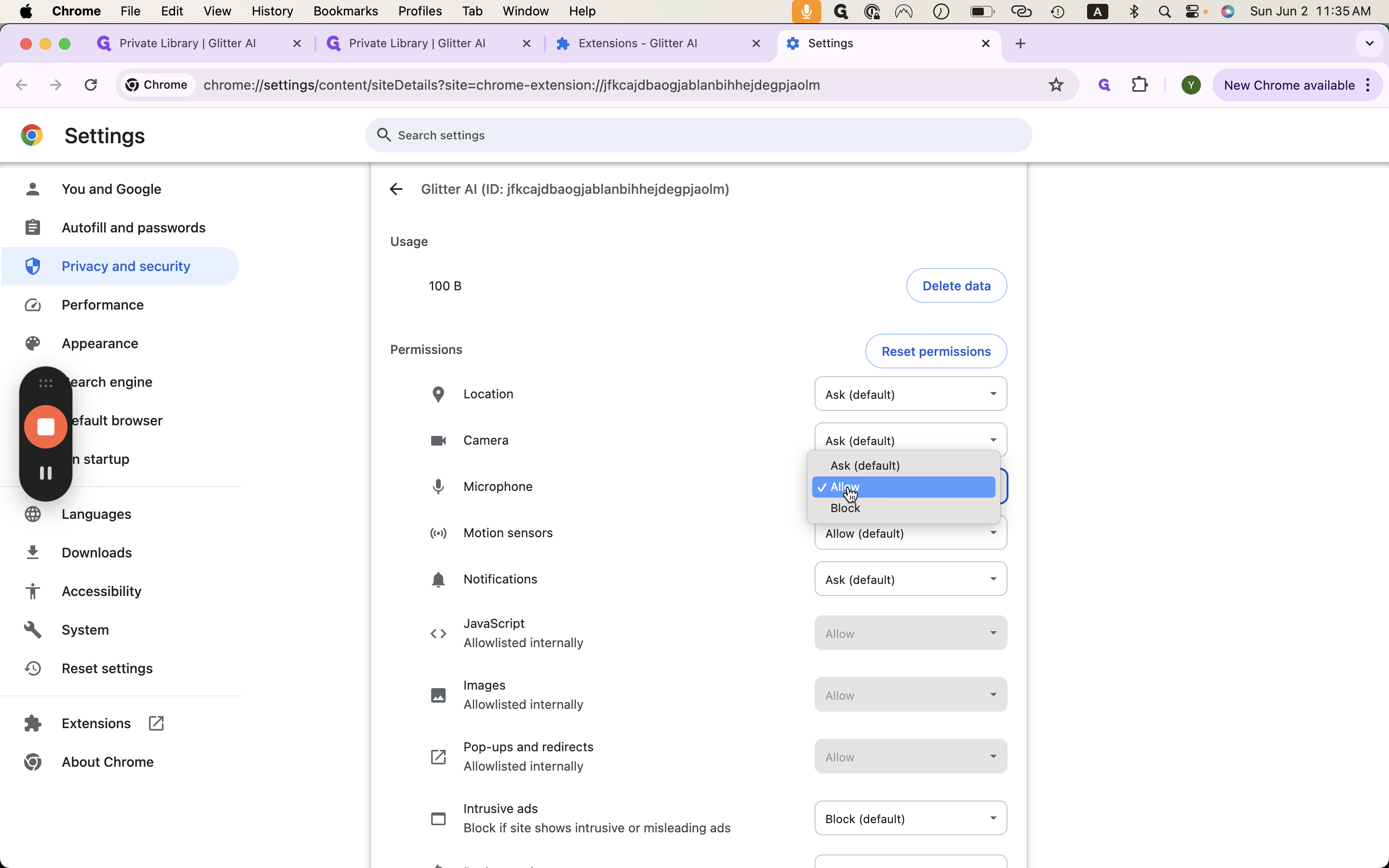Close the Extensions - Glitter AI tab
This screenshot has height=868, width=1389.
756,43
